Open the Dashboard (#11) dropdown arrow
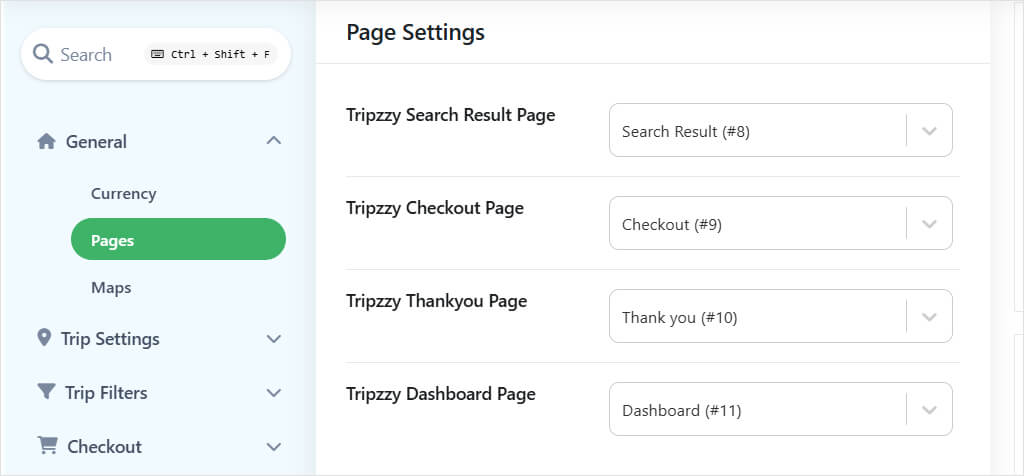The width and height of the screenshot is (1024, 476). pyautogui.click(x=929, y=410)
